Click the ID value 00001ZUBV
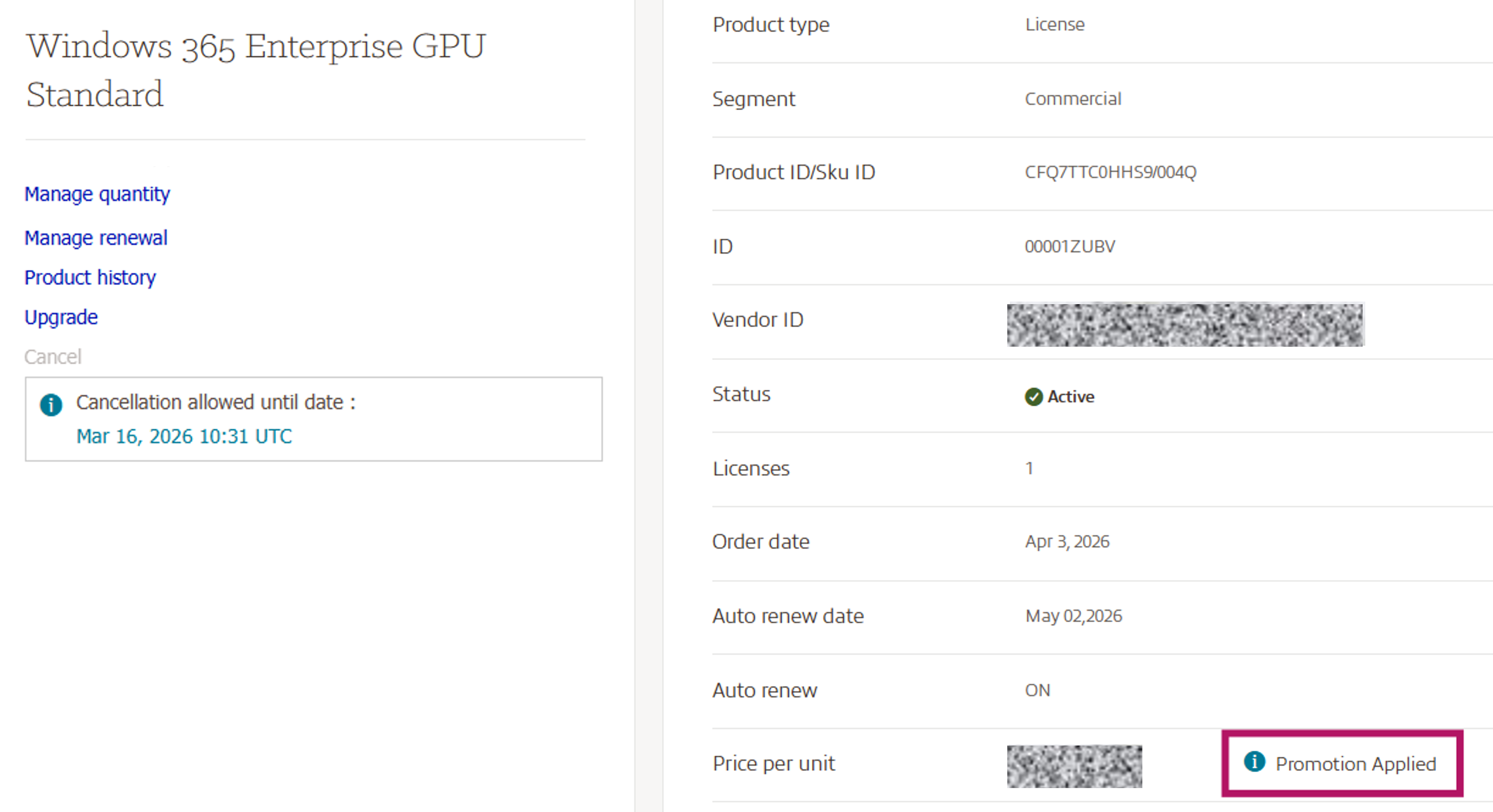This screenshot has width=1493, height=812. pyautogui.click(x=1069, y=247)
